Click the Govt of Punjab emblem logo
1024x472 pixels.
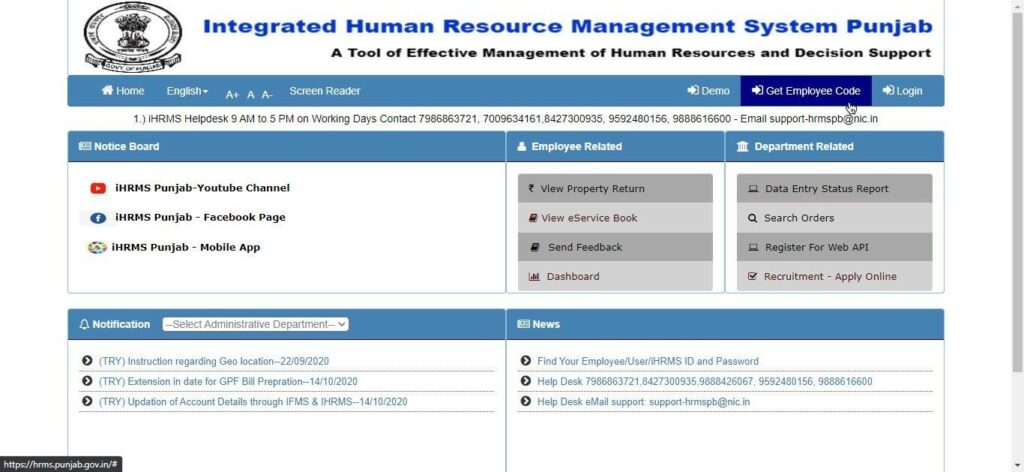[x=133, y=37]
